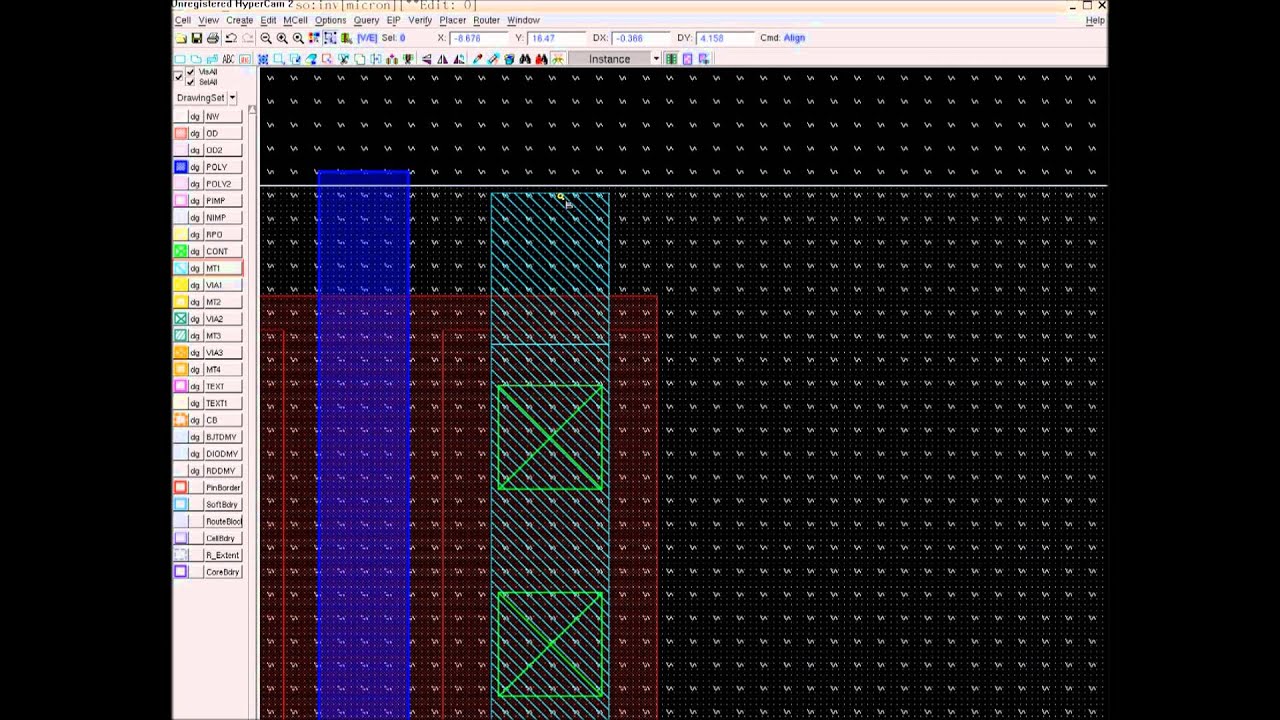Click the zoom in magnifier icon
Viewport: 1280px width, 720px height.
click(x=282, y=38)
